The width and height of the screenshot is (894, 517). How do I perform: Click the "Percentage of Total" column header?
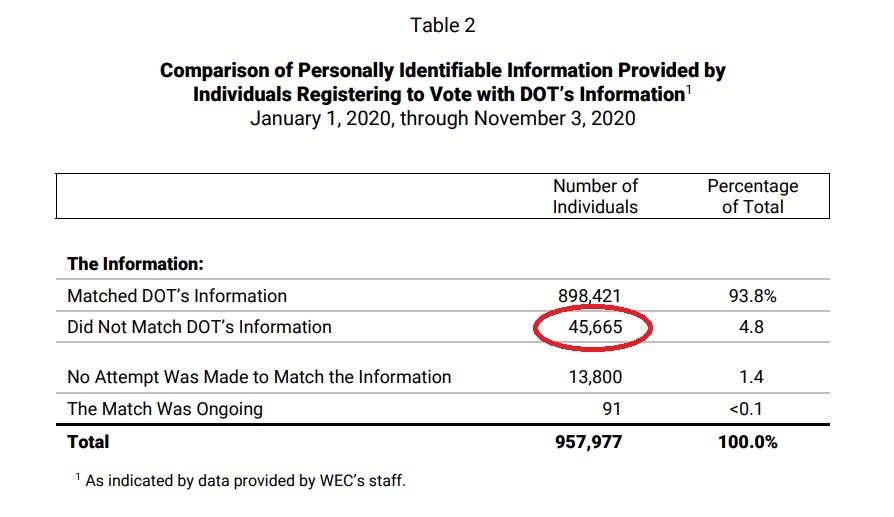[752, 197]
